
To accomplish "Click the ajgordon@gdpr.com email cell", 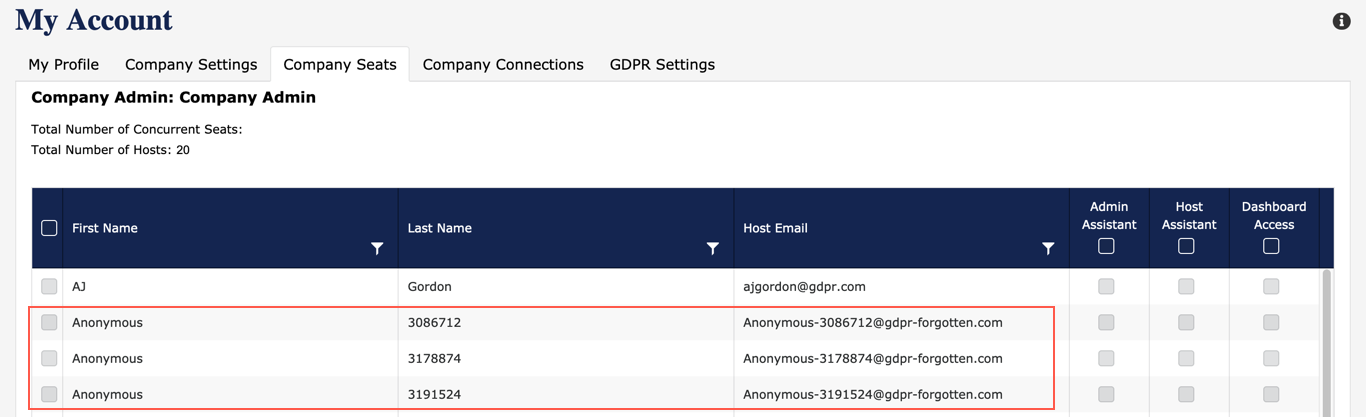I will [x=804, y=287].
